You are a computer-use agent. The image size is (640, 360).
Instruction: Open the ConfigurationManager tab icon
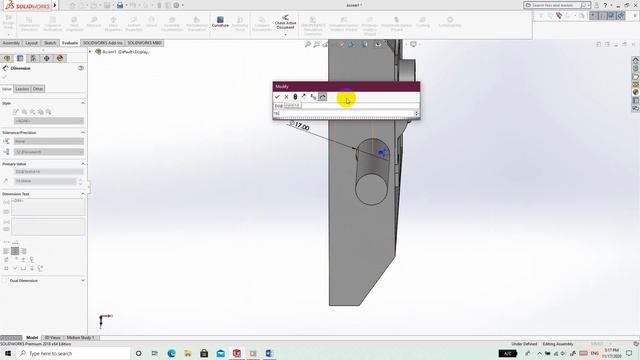33,58
